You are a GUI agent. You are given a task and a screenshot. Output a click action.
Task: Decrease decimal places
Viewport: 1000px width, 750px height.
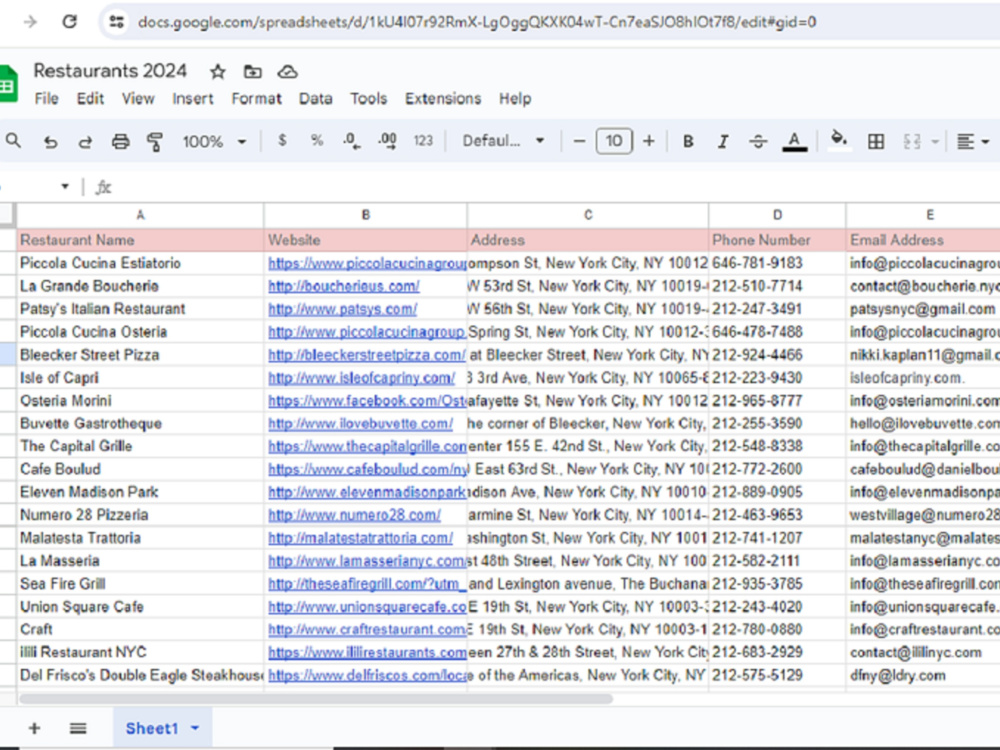(x=351, y=141)
